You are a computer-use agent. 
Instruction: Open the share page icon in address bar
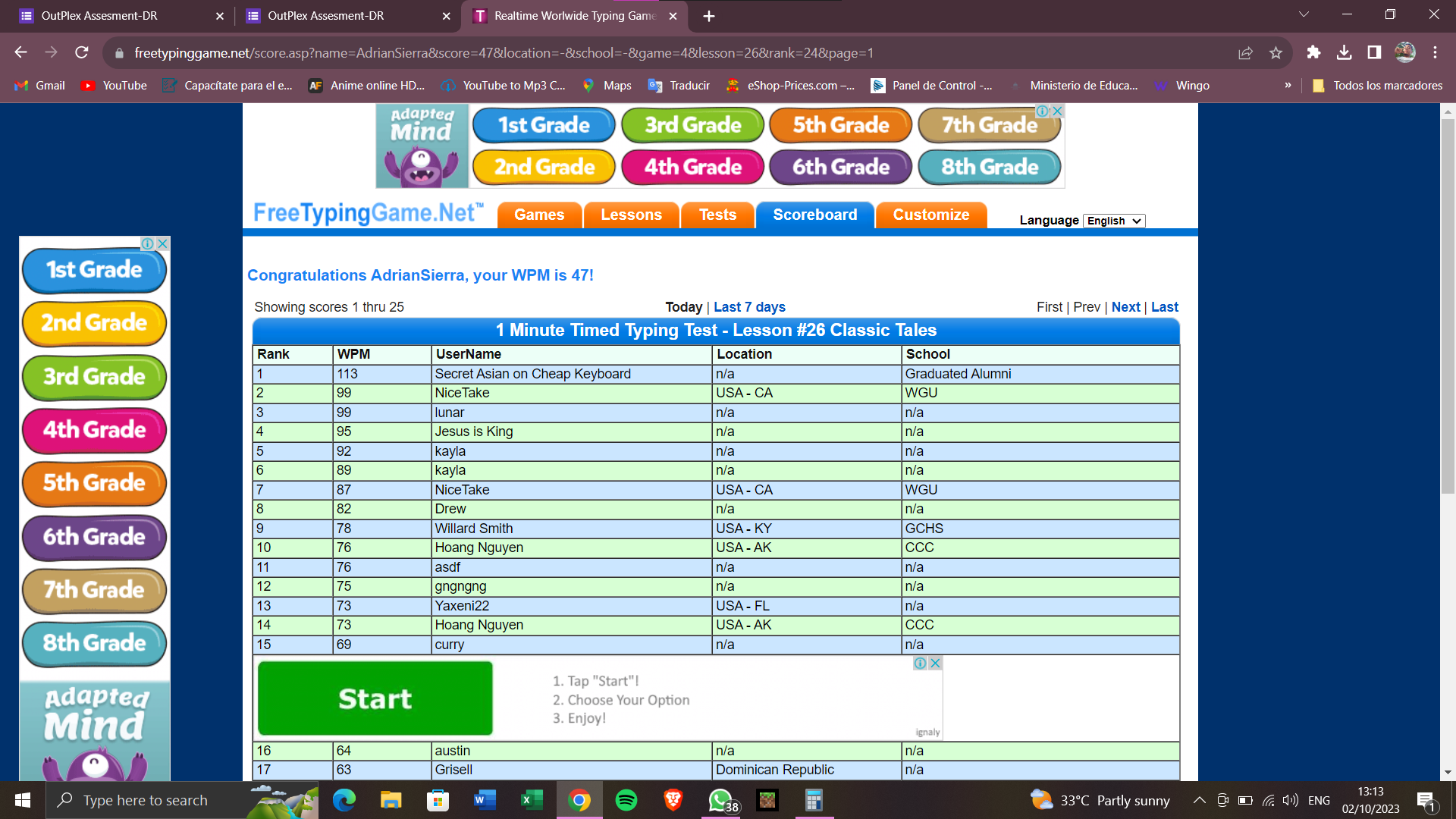tap(1245, 52)
